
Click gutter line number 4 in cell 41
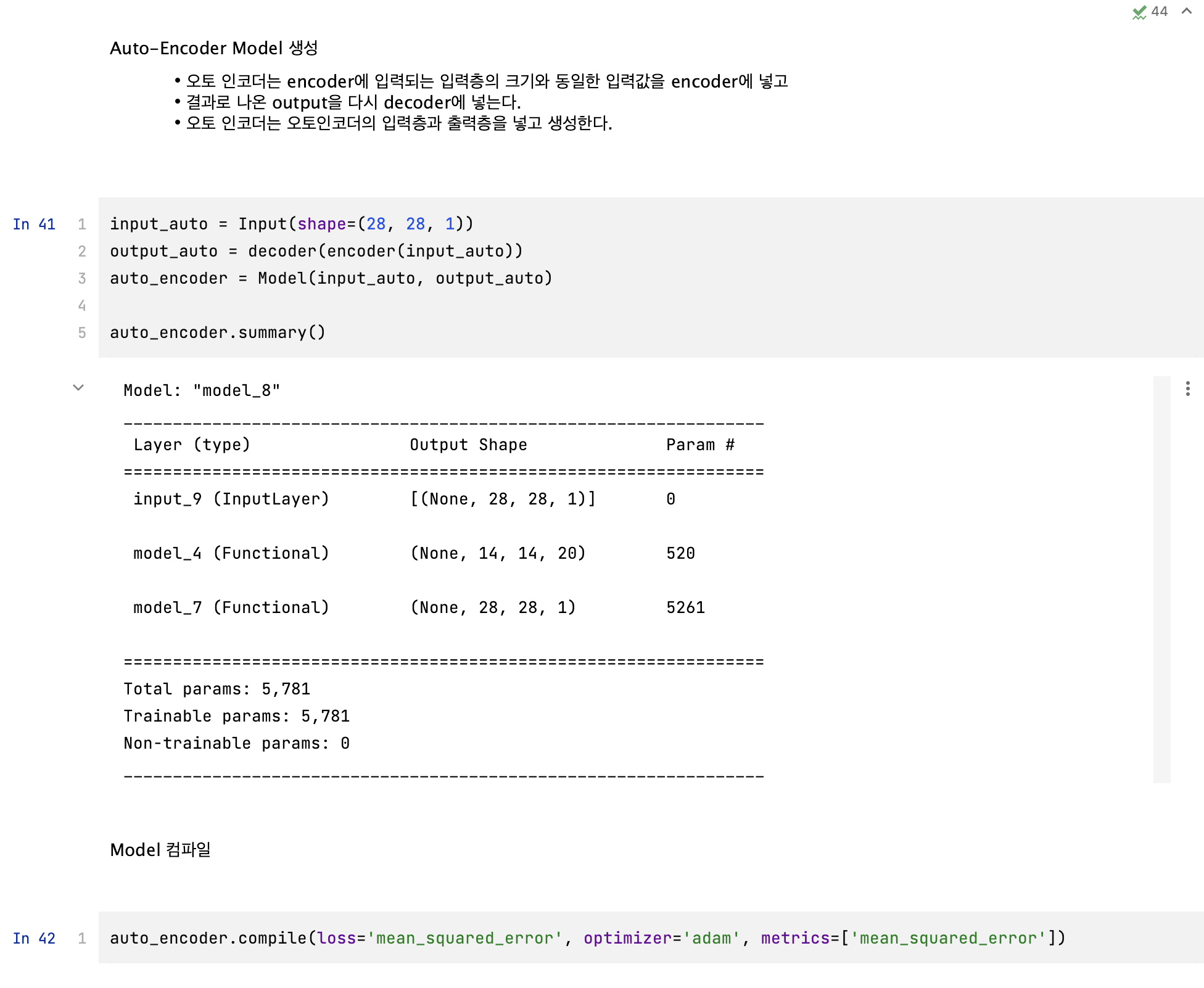(82, 306)
